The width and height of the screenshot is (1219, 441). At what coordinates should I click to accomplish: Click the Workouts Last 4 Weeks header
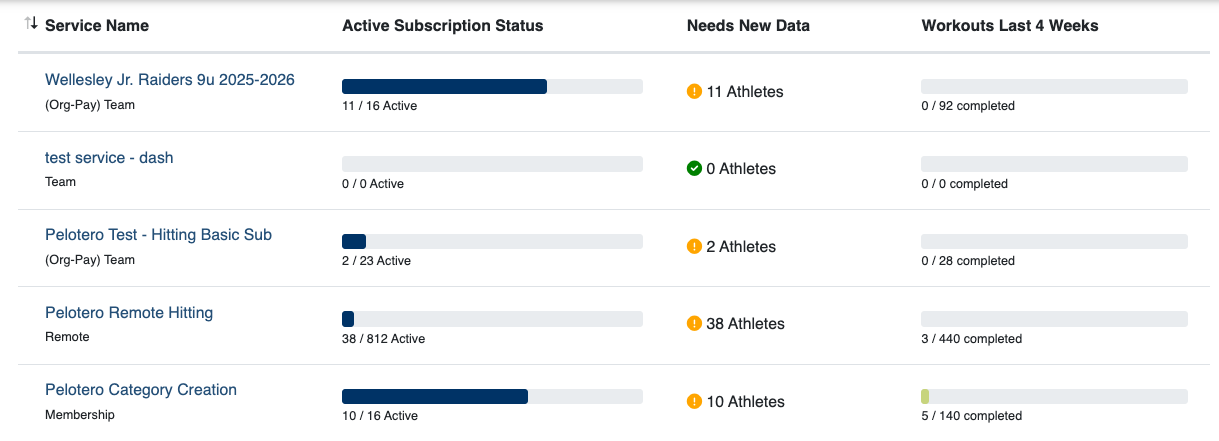(1010, 26)
